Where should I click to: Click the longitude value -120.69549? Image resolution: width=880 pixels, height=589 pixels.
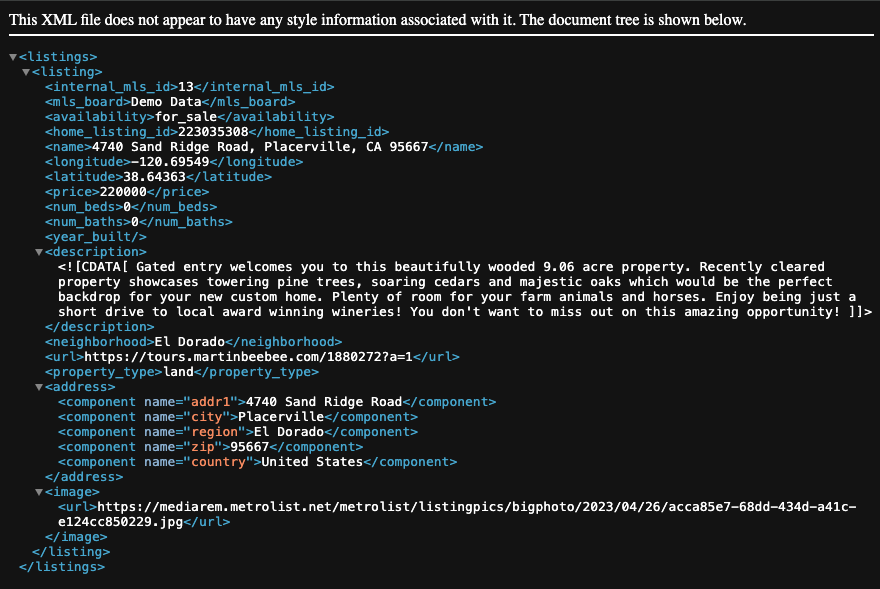coord(169,162)
